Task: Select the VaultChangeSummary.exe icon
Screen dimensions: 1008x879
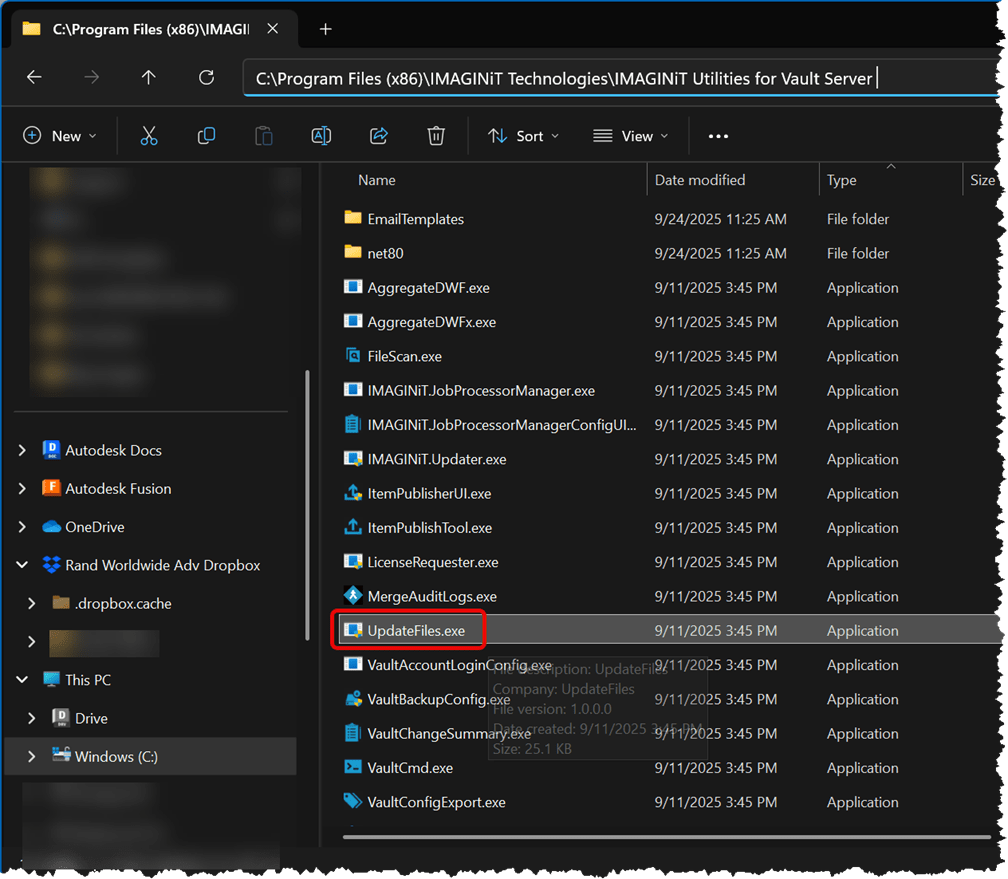Action: click(352, 733)
